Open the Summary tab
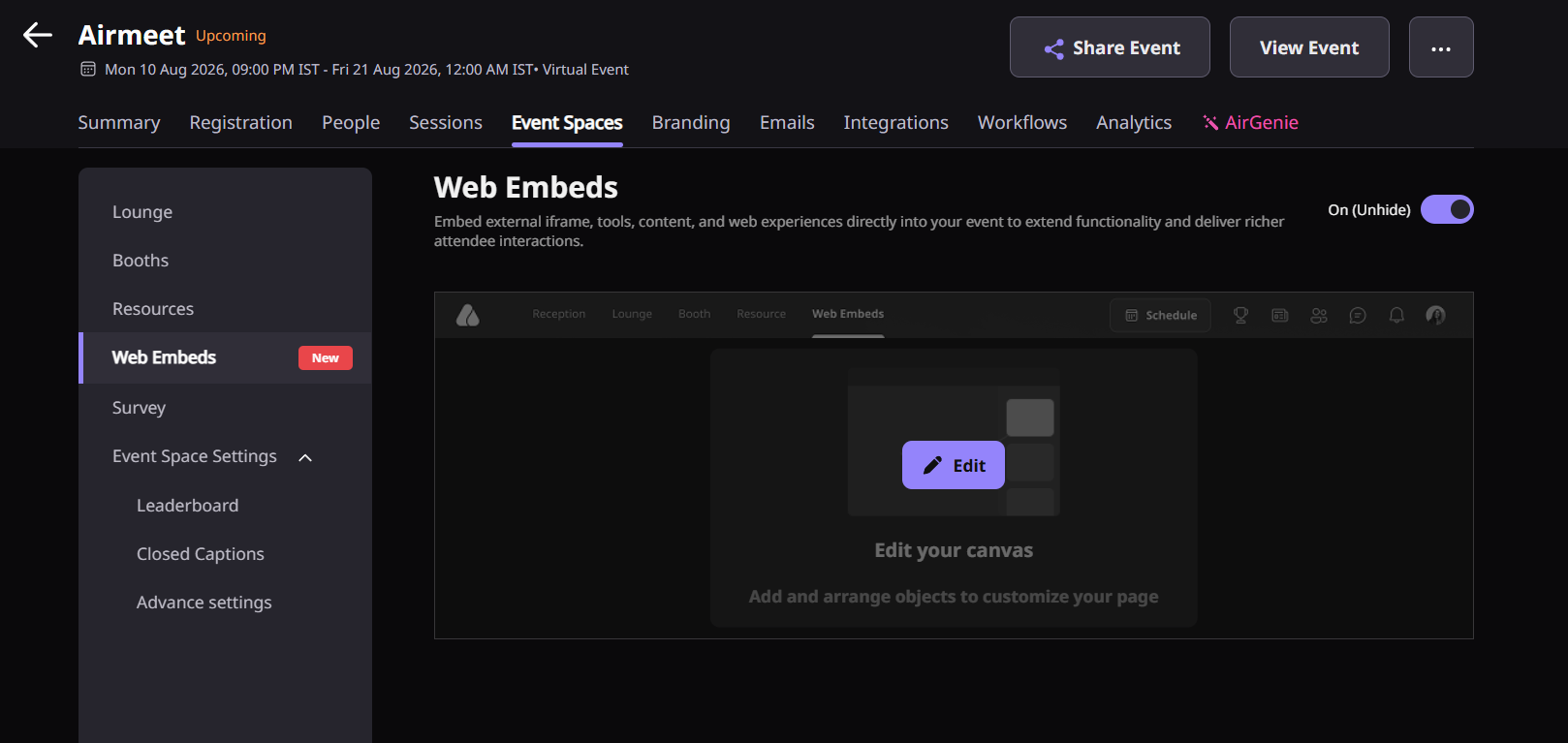1568x743 pixels. click(x=119, y=123)
